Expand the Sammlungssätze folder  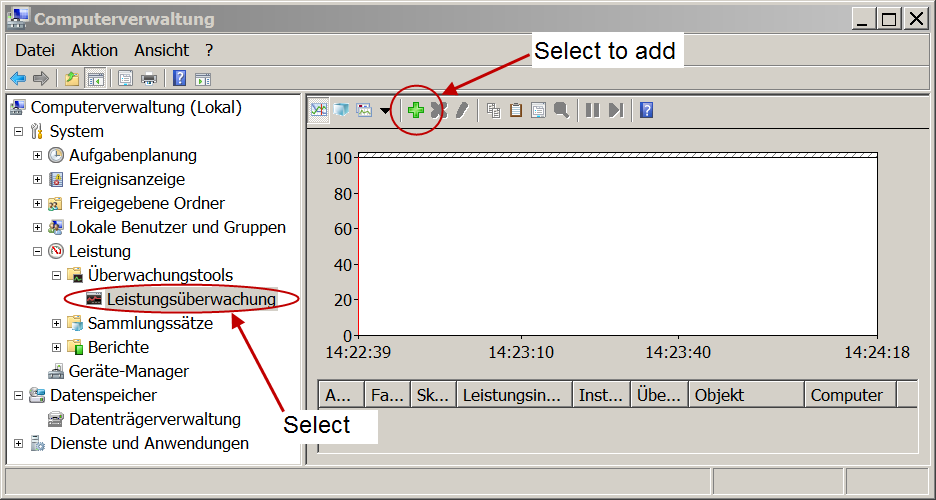[56, 323]
